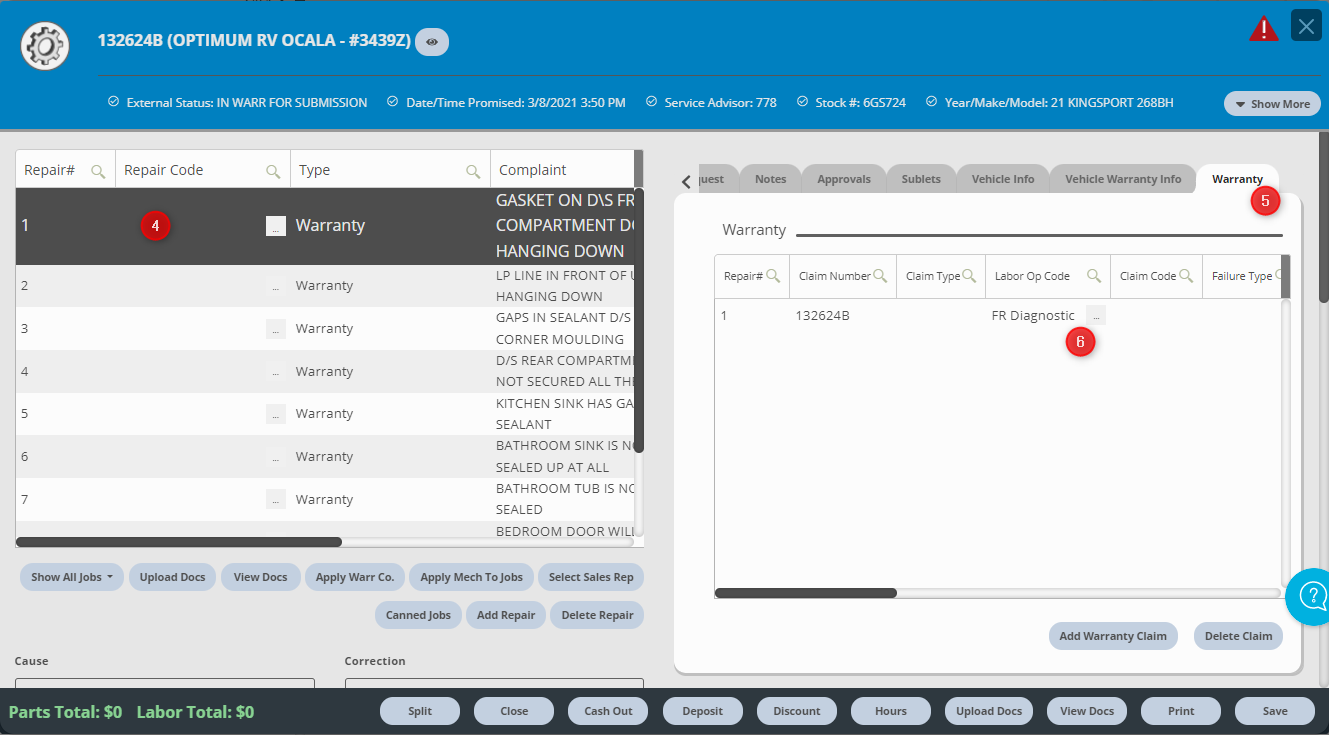The width and height of the screenshot is (1329, 735).
Task: Search the Repair# column in repairs grid
Action: pyautogui.click(x=98, y=171)
